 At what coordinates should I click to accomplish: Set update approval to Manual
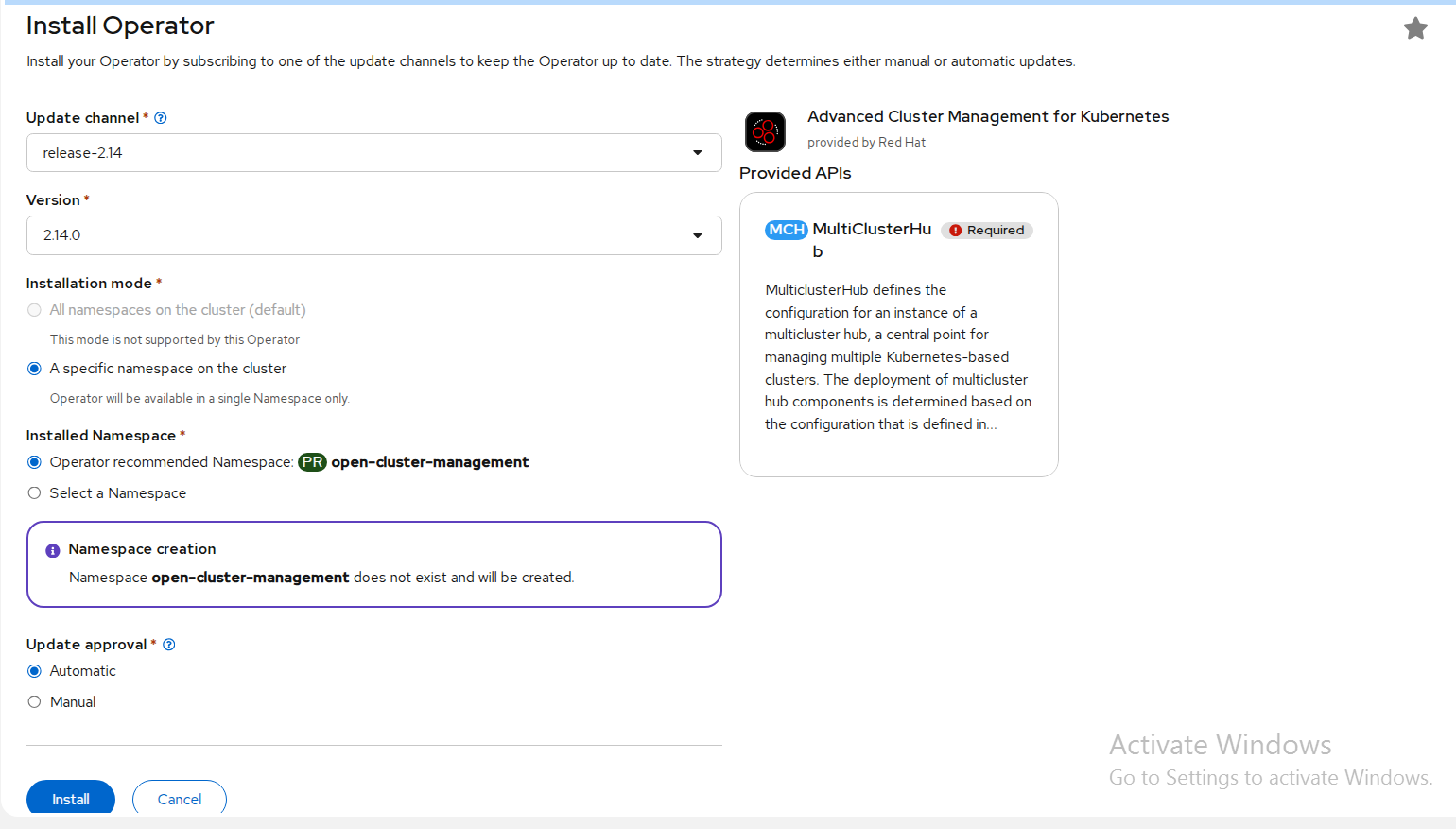point(35,702)
